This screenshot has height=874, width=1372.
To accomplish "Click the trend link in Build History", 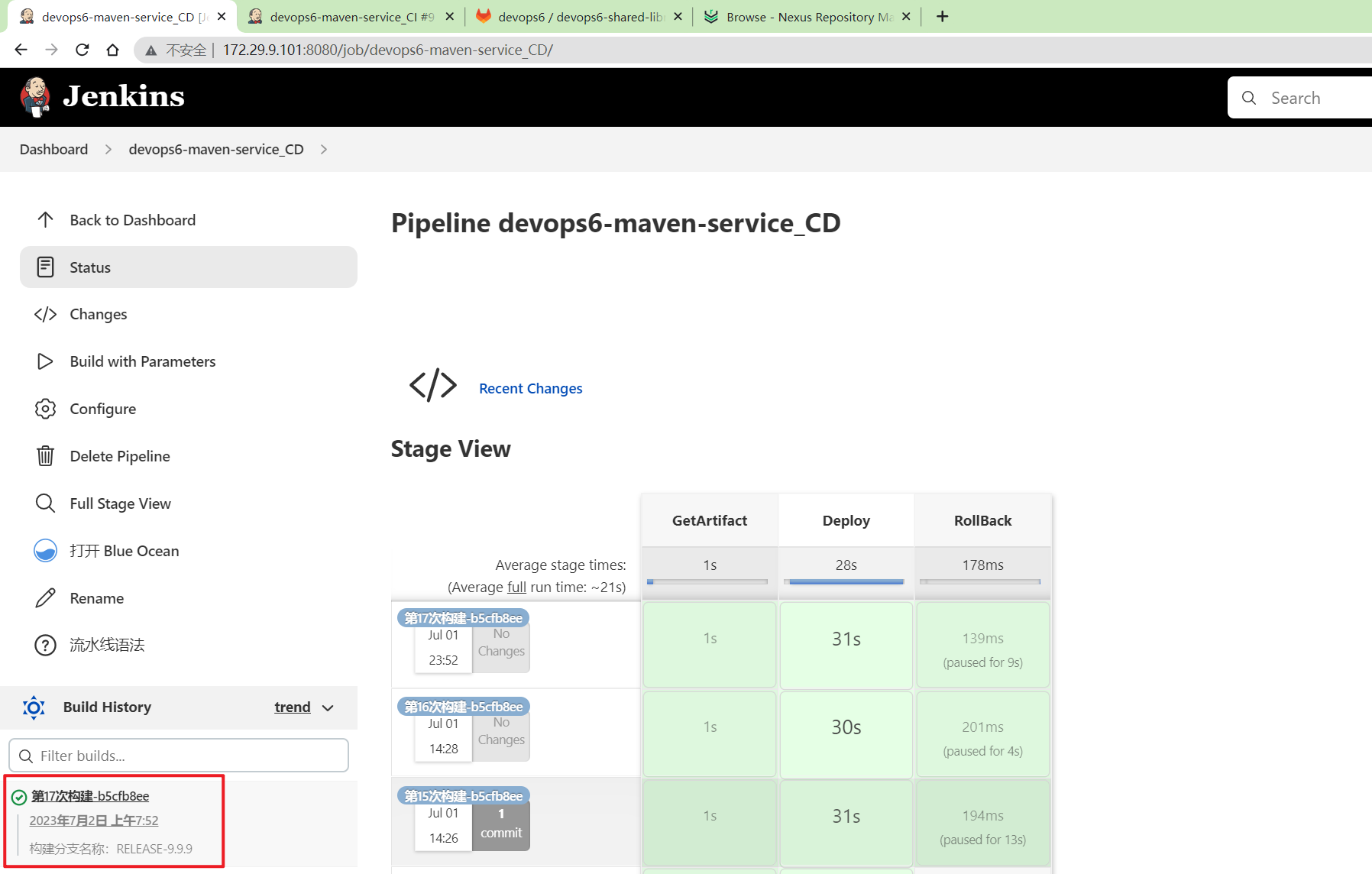I will [293, 707].
